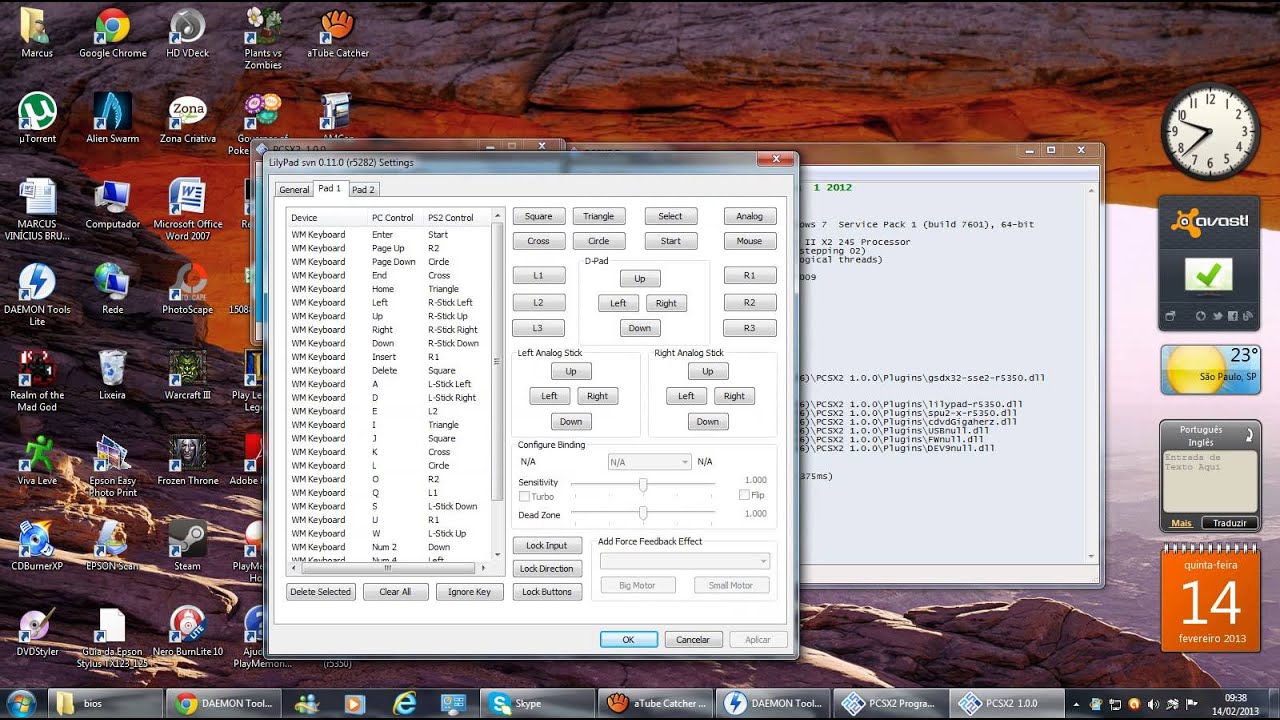The image size is (1280, 720).
Task: Select the Rede network desktop icon
Action: 113,289
